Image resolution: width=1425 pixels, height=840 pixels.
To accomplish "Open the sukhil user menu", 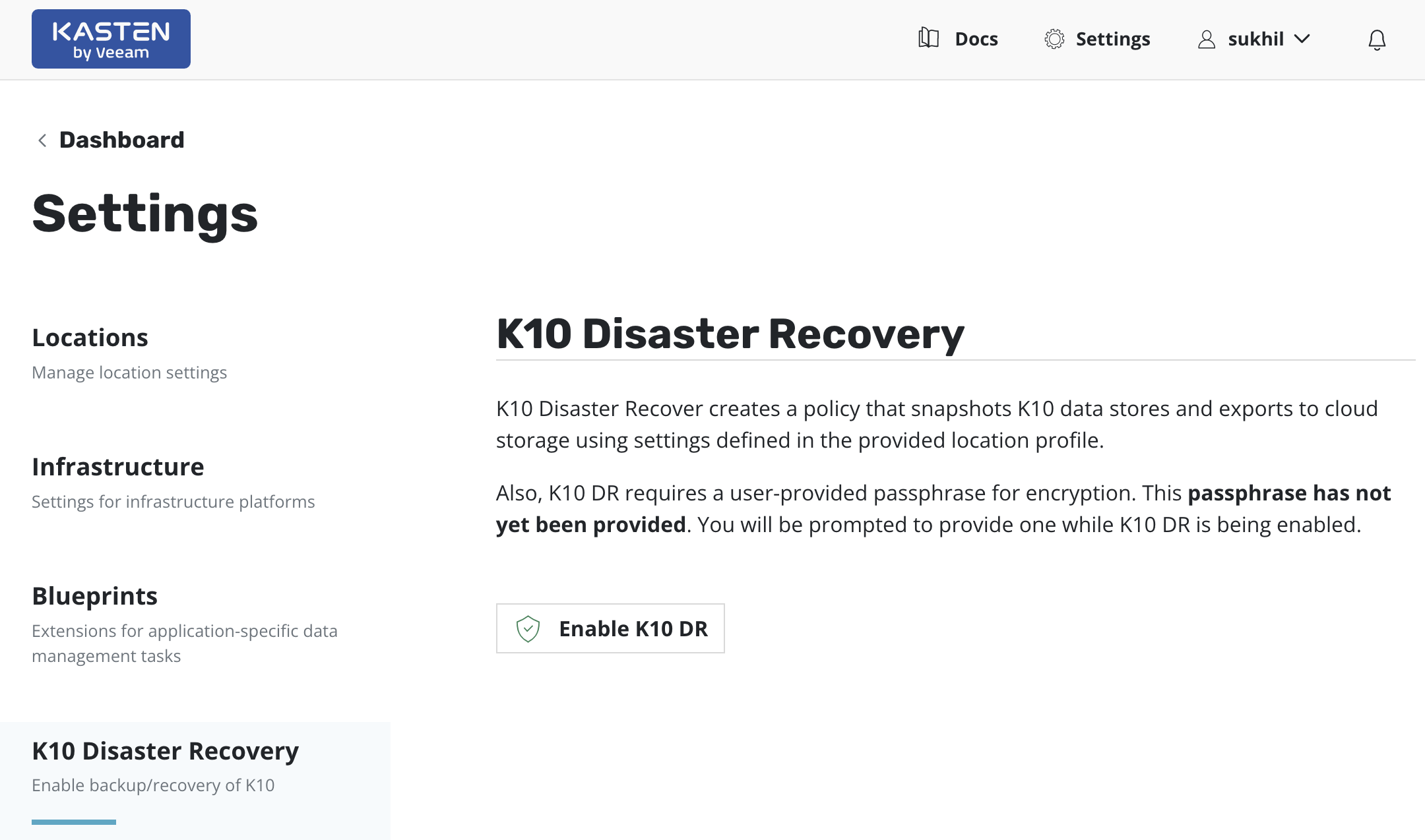I will [x=1255, y=40].
